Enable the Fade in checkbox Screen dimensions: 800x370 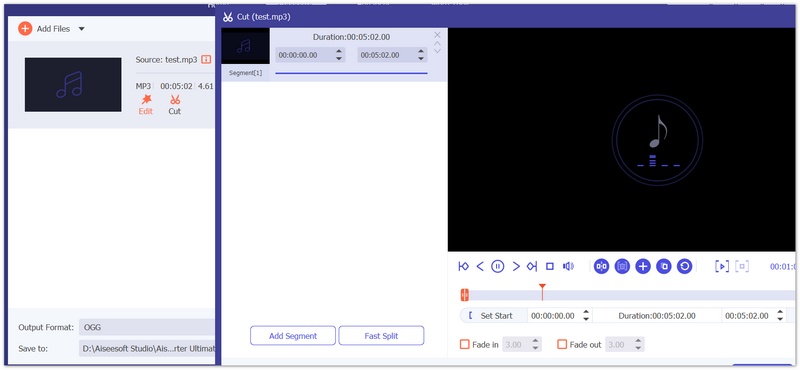click(x=464, y=344)
